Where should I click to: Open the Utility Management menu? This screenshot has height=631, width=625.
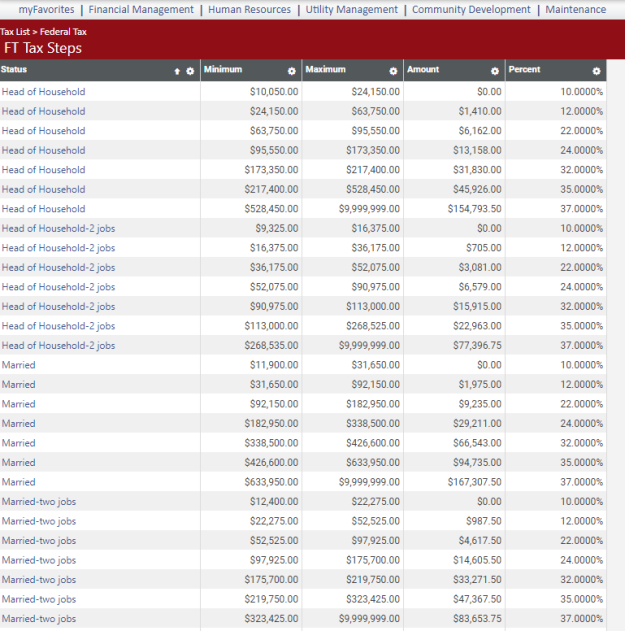coord(351,10)
